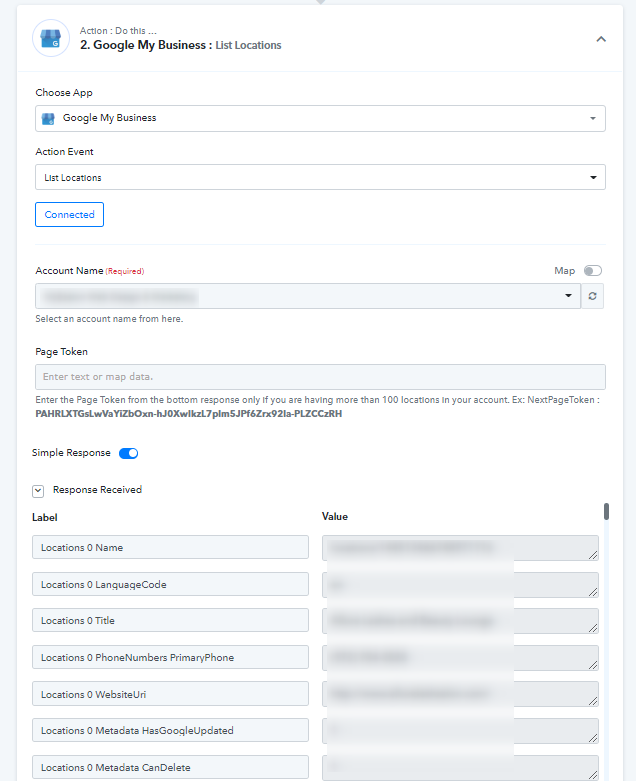Click the Connected button
The image size is (636, 781).
click(x=69, y=215)
